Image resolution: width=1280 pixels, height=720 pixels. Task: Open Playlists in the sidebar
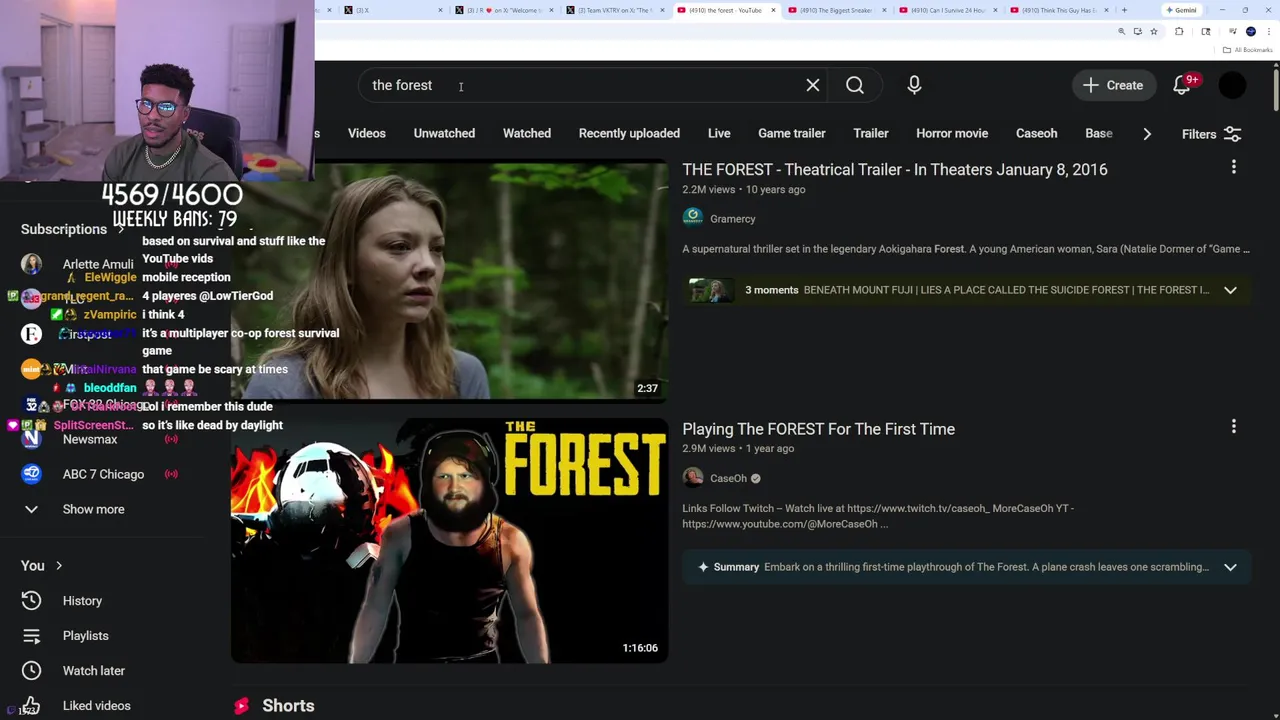85,636
